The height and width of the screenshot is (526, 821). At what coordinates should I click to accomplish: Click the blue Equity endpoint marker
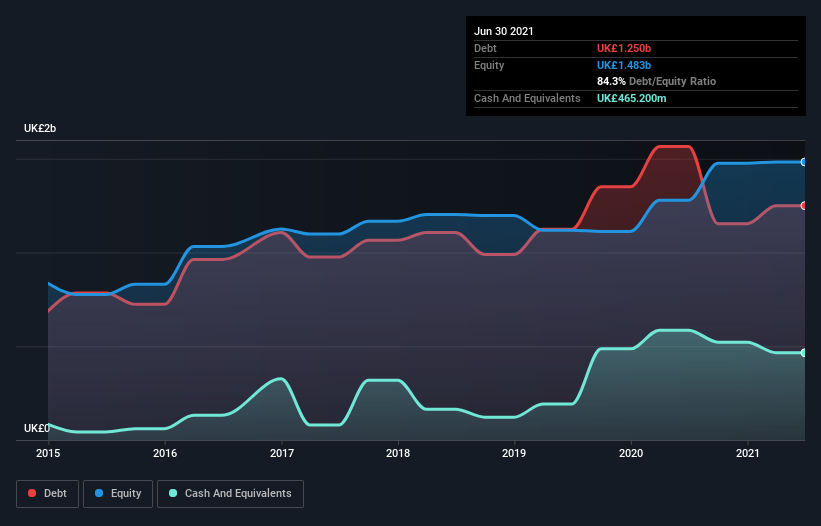click(x=804, y=162)
